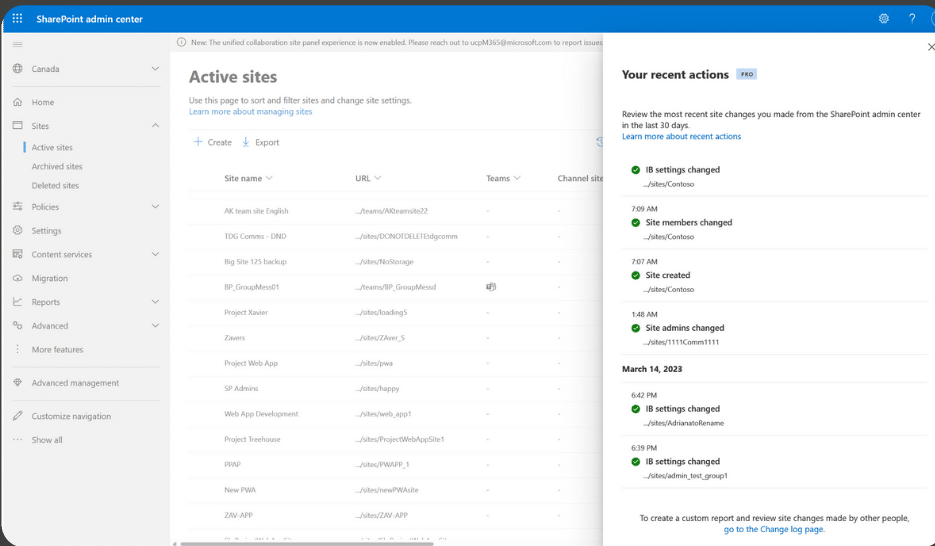Click the Show all ellipsis icon
The image size is (935, 546).
pyautogui.click(x=17, y=439)
